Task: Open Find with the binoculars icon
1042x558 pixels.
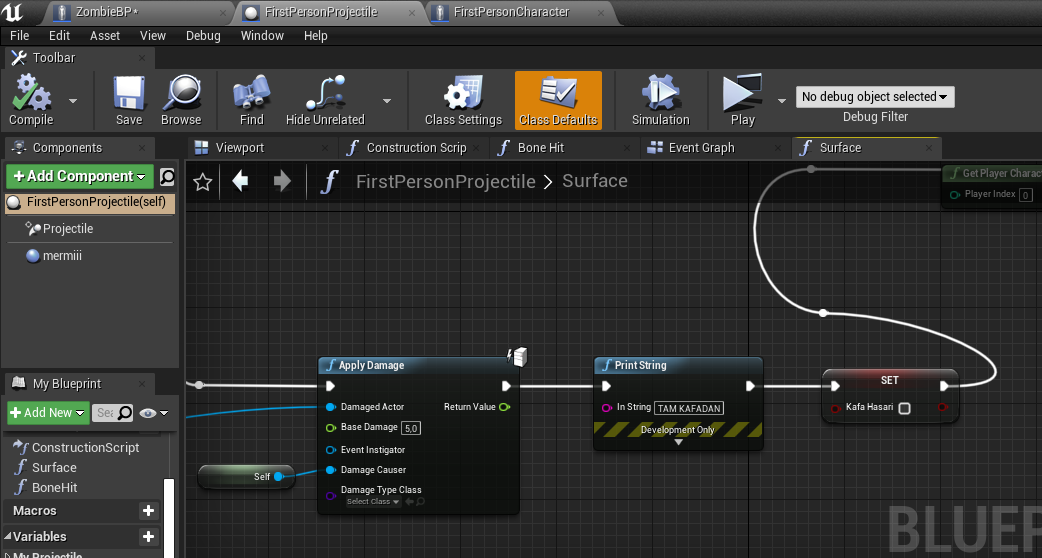Action: (x=251, y=93)
